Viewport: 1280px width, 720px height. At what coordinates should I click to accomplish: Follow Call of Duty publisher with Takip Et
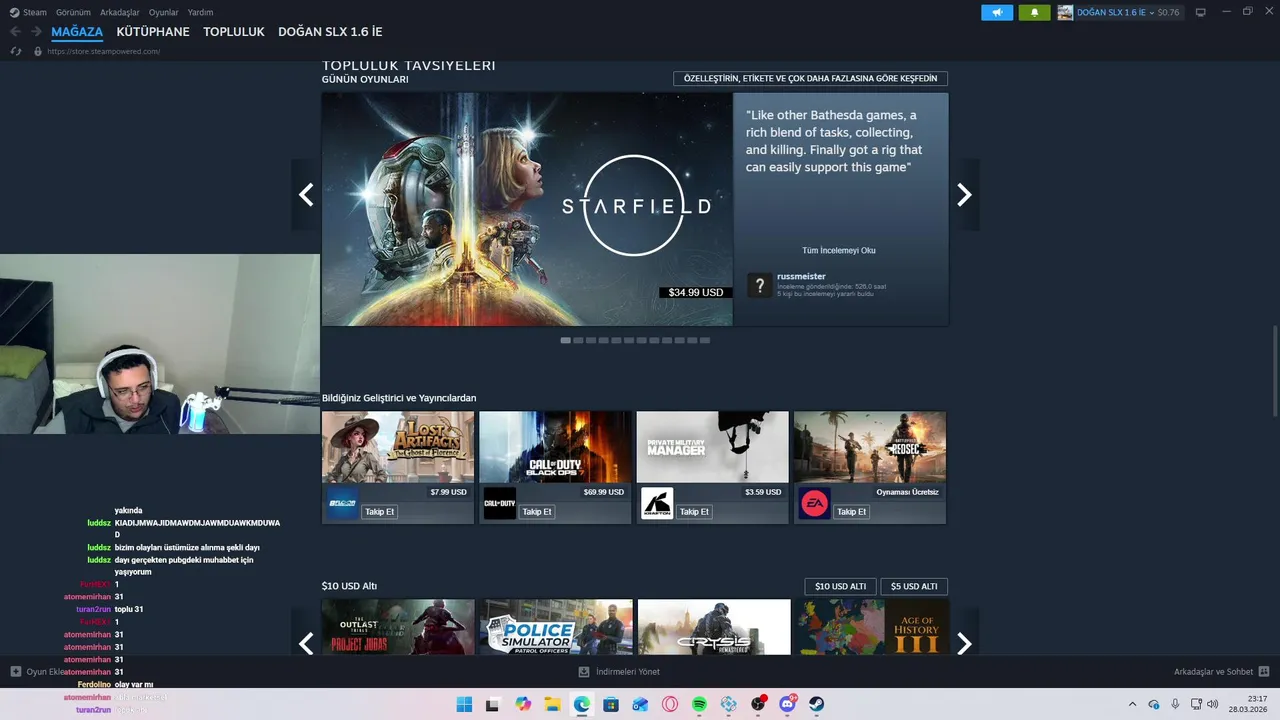[x=537, y=512]
